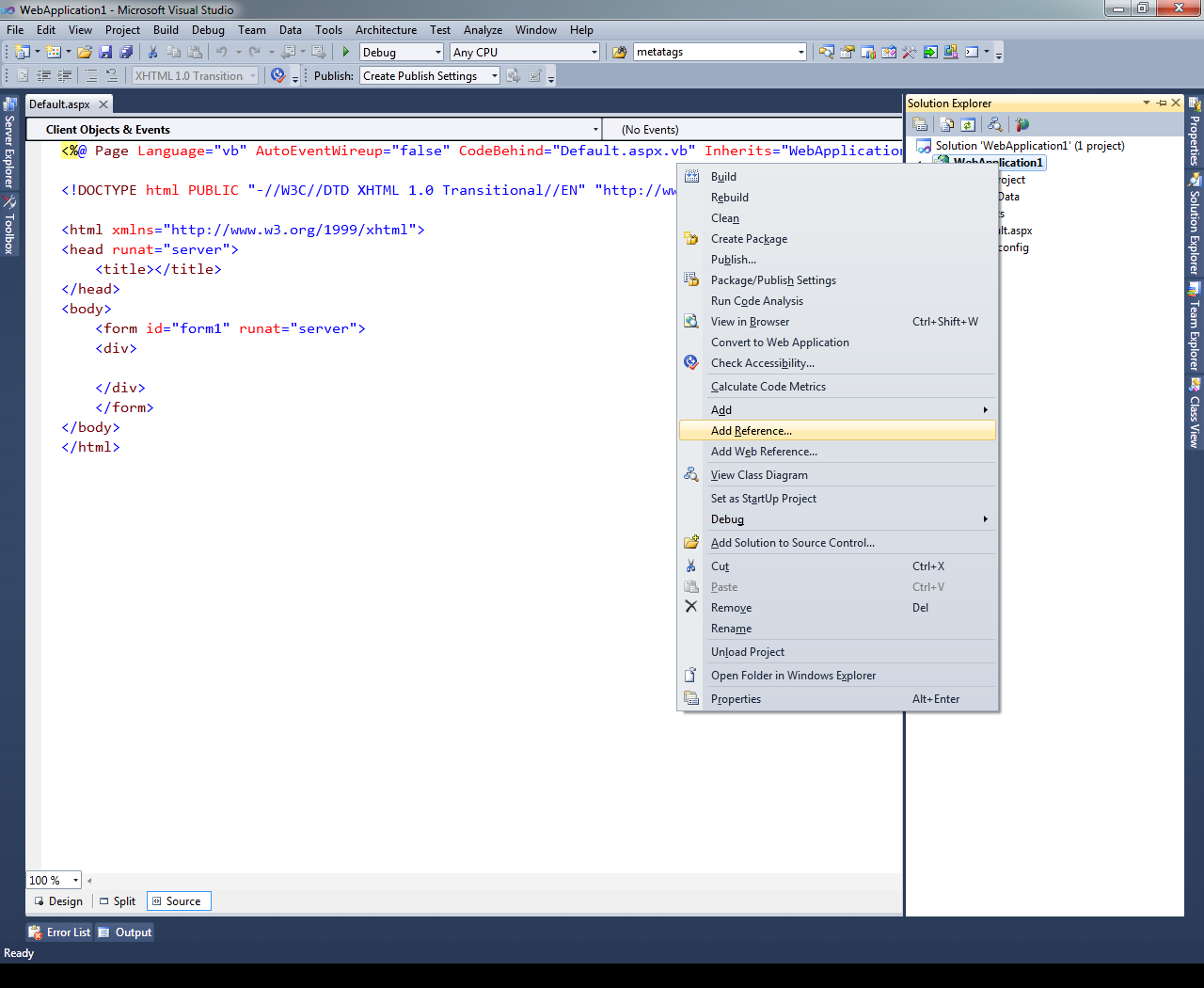Click the Design view button
The image size is (1204, 988).
[x=57, y=900]
